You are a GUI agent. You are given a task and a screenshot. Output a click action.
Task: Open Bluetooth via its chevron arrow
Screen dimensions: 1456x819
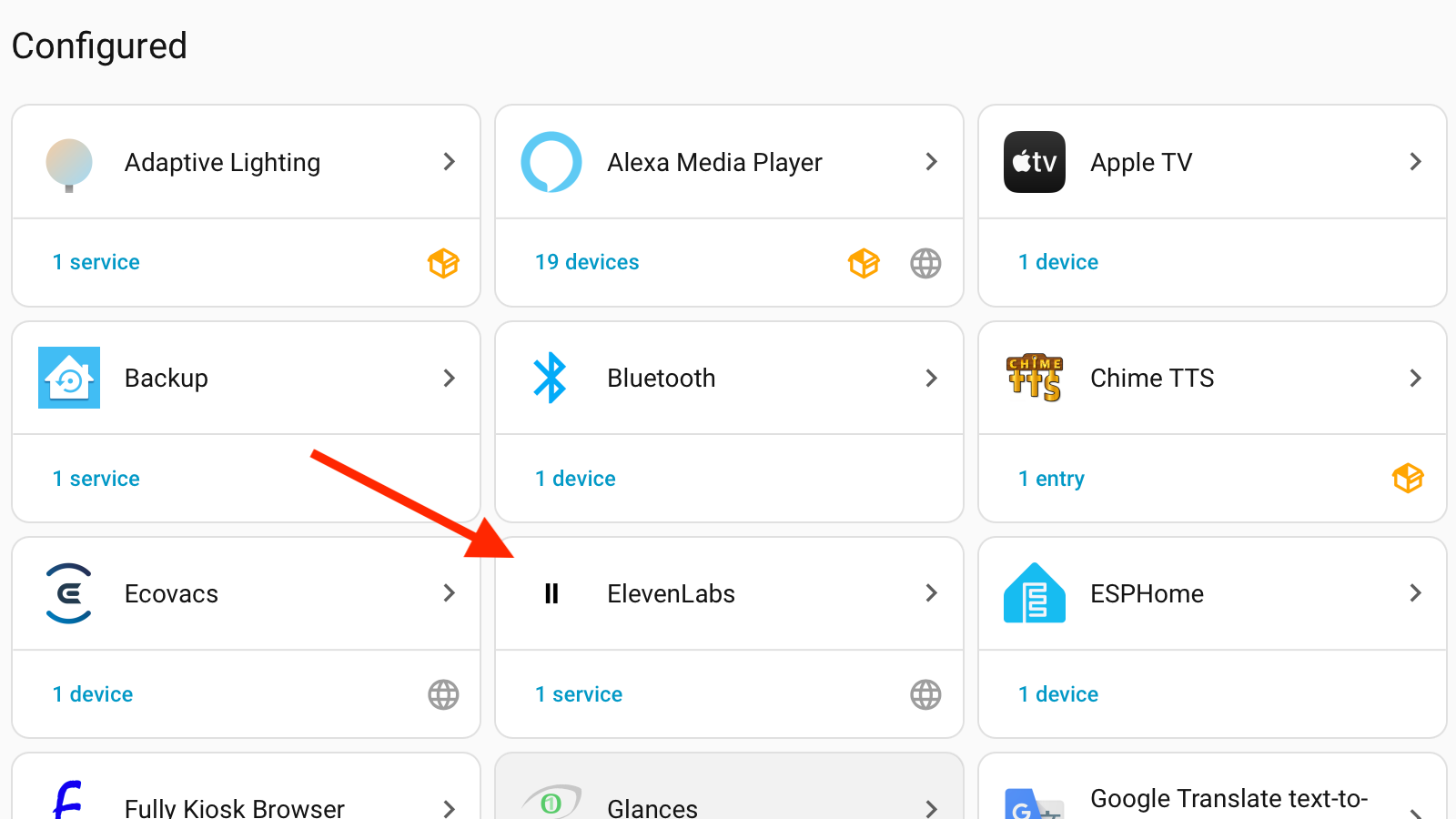(x=932, y=378)
